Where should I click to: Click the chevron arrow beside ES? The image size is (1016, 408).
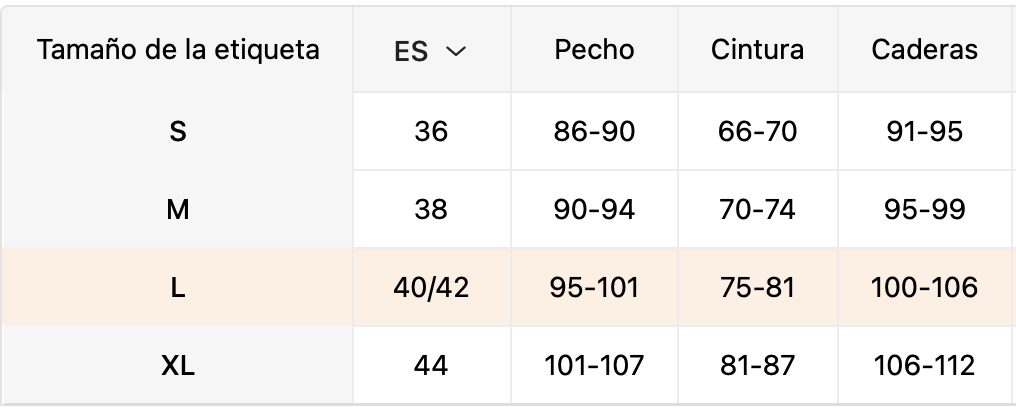coord(456,51)
